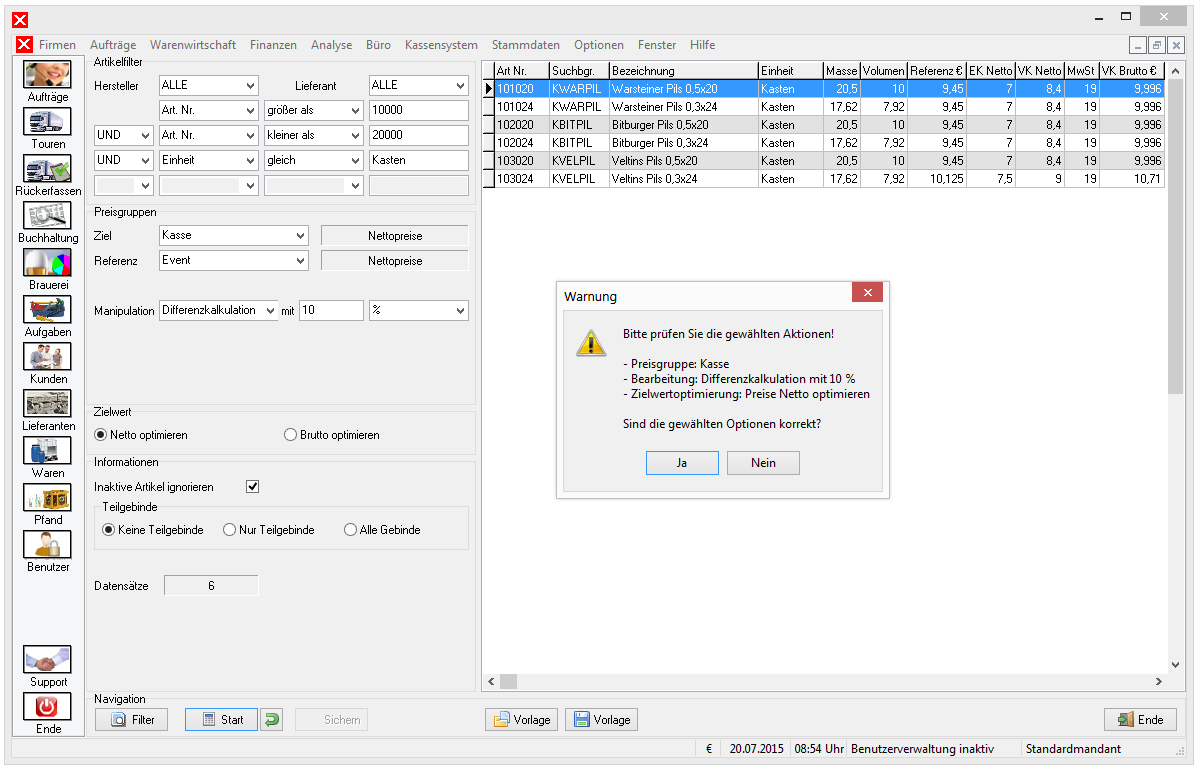1200x768 pixels.
Task: Open the Manipulation Differenzkalkulation dropdown
Action: tap(218, 311)
